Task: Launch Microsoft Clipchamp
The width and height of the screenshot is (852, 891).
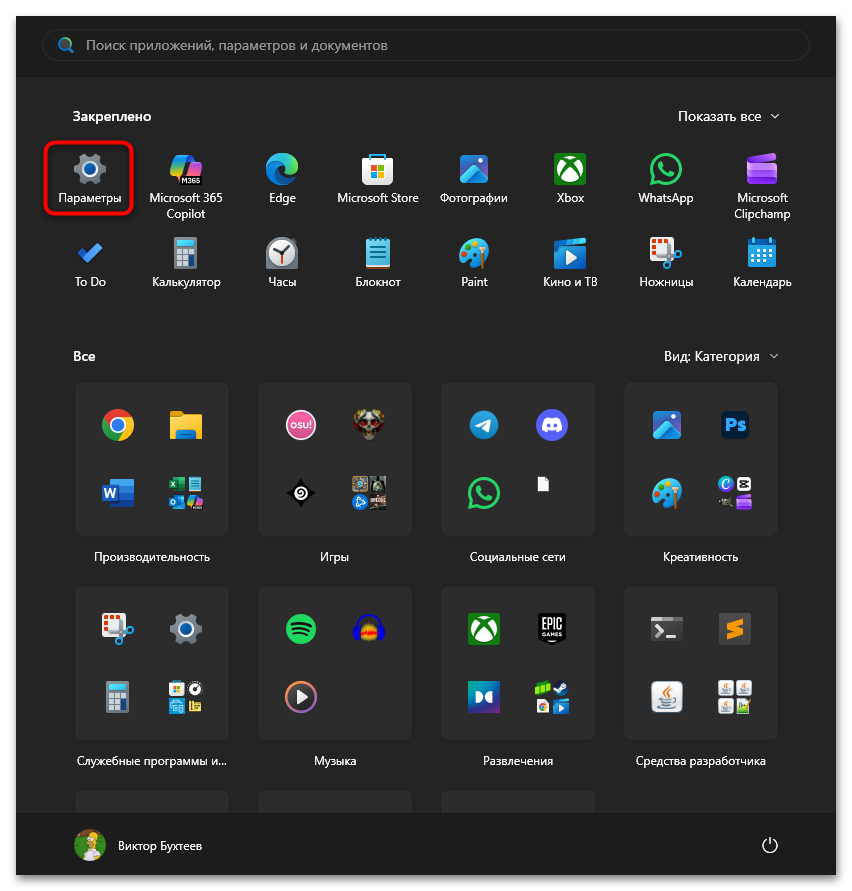Action: [x=762, y=186]
